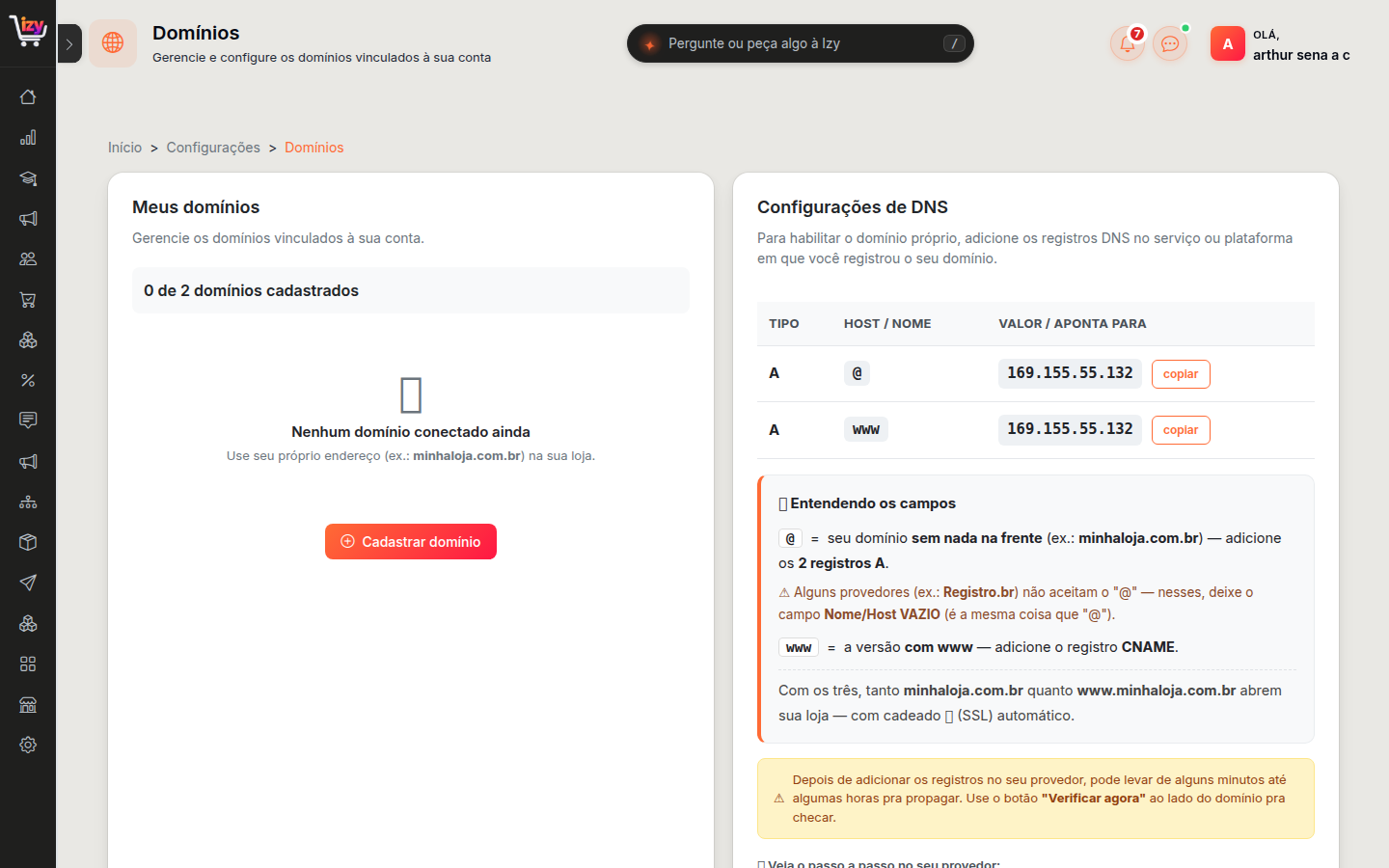Click the '@' host chip in DNS table
This screenshot has width=1389, height=868.
pos(857,373)
